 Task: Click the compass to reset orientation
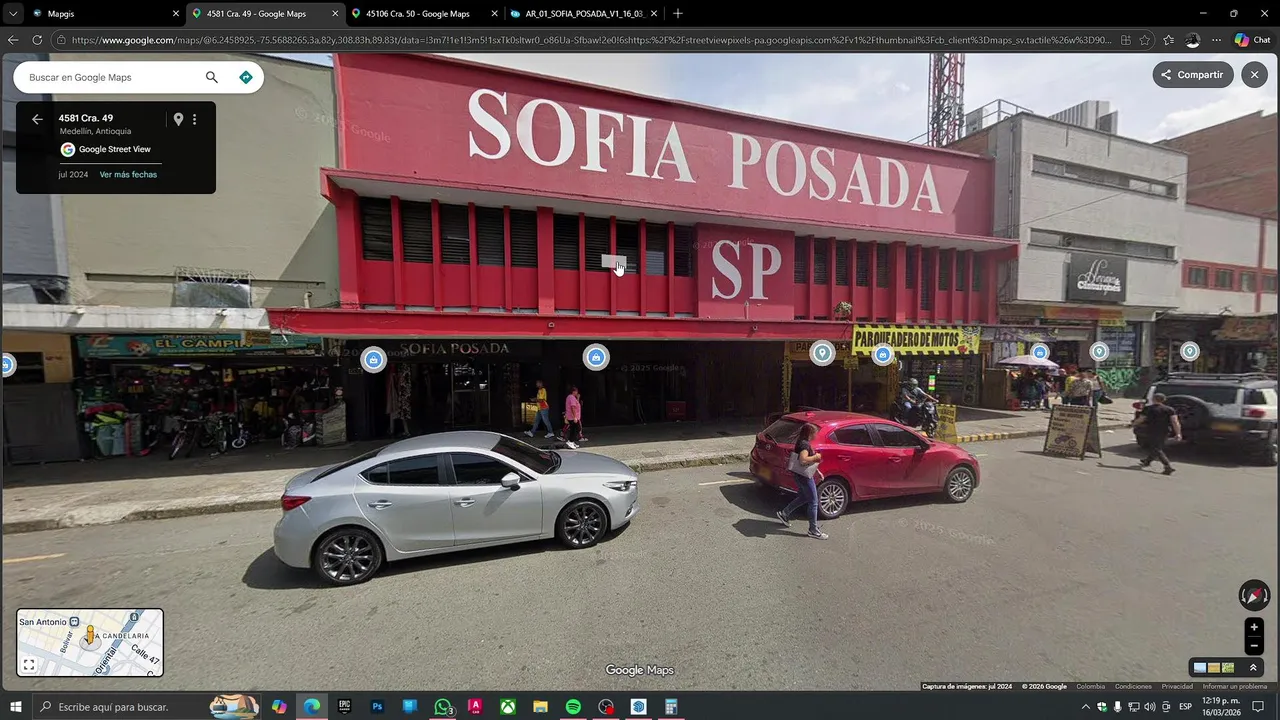[1254, 595]
